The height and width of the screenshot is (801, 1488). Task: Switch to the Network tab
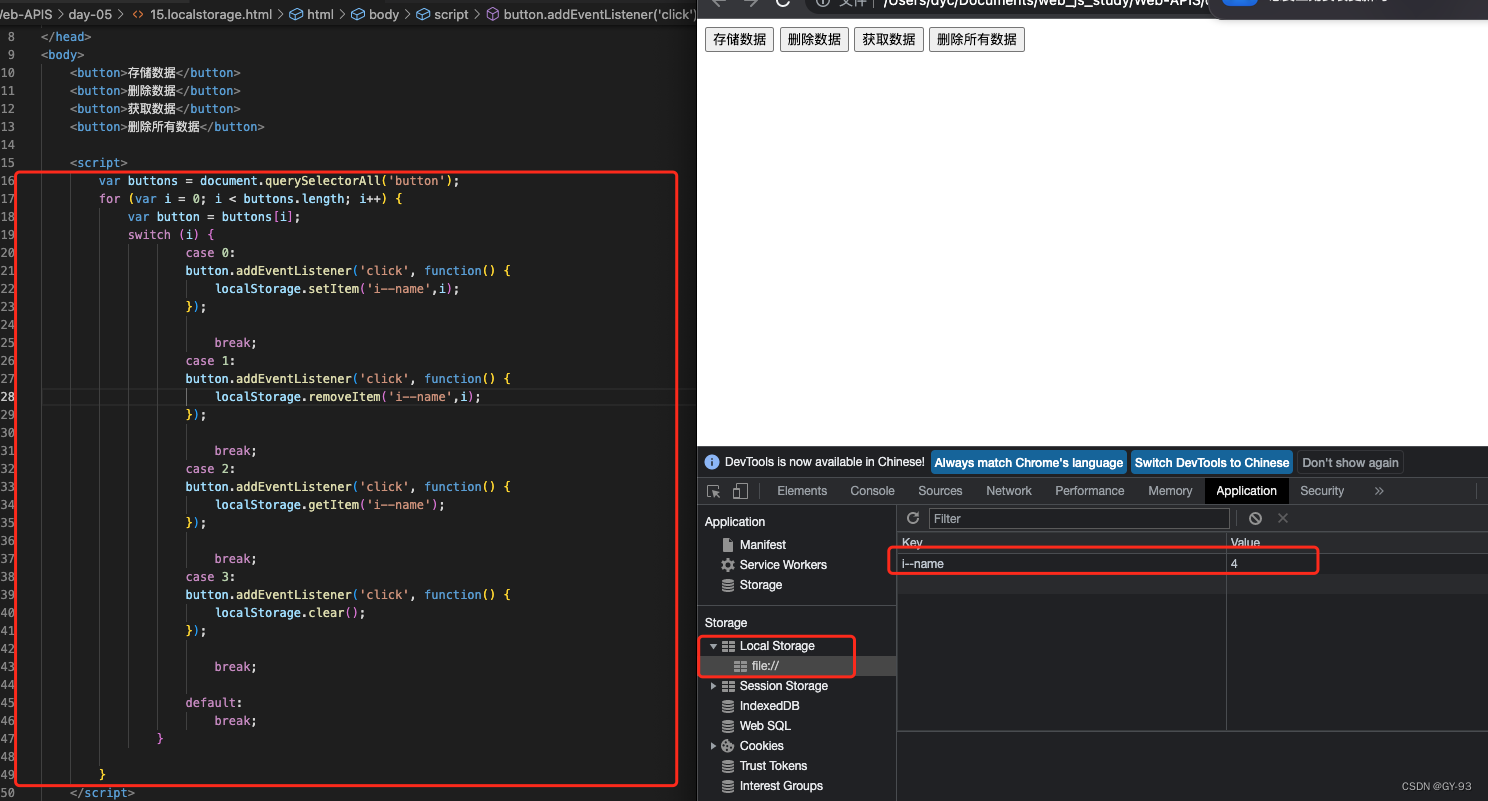tap(1009, 491)
